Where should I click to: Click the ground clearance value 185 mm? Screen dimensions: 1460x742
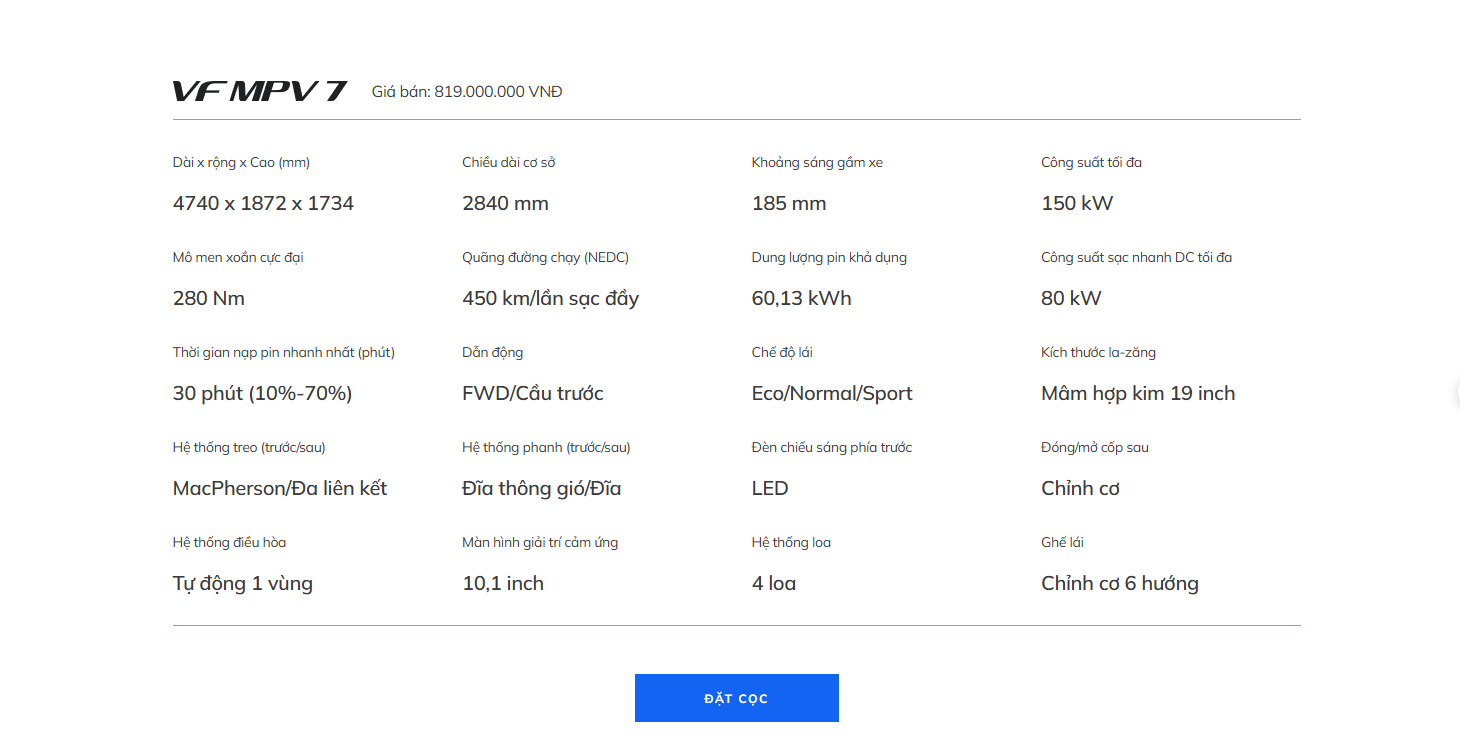pyautogui.click(x=788, y=203)
